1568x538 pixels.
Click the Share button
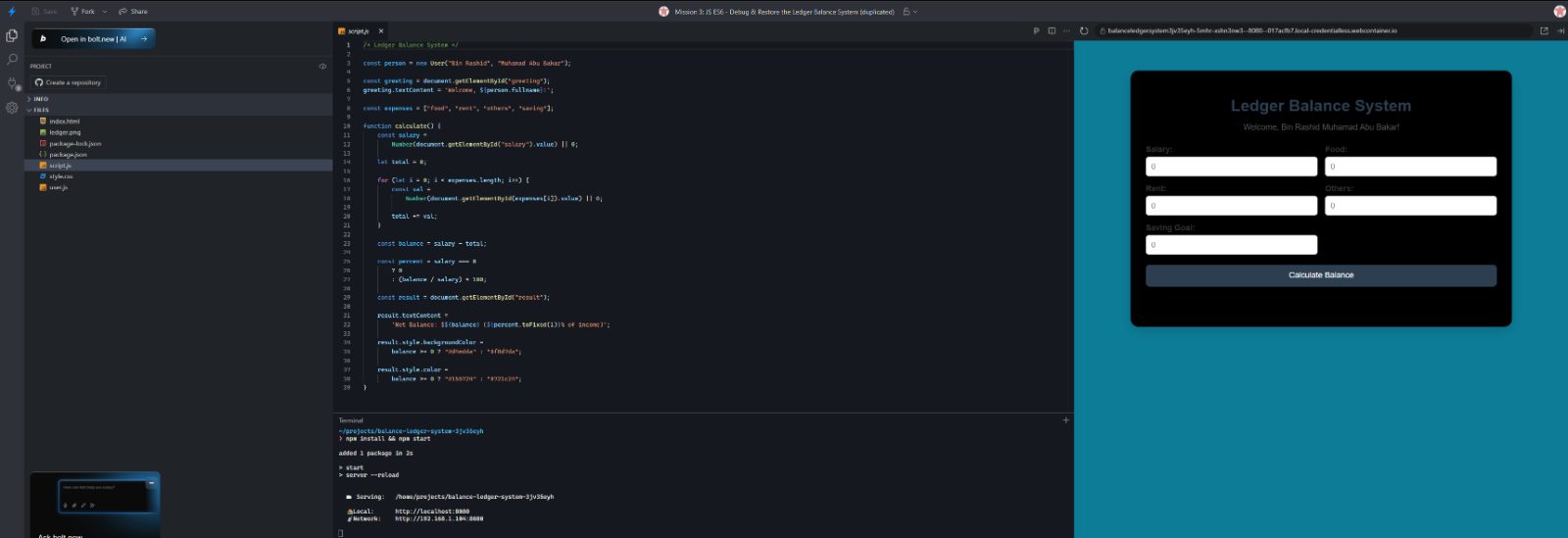[133, 12]
